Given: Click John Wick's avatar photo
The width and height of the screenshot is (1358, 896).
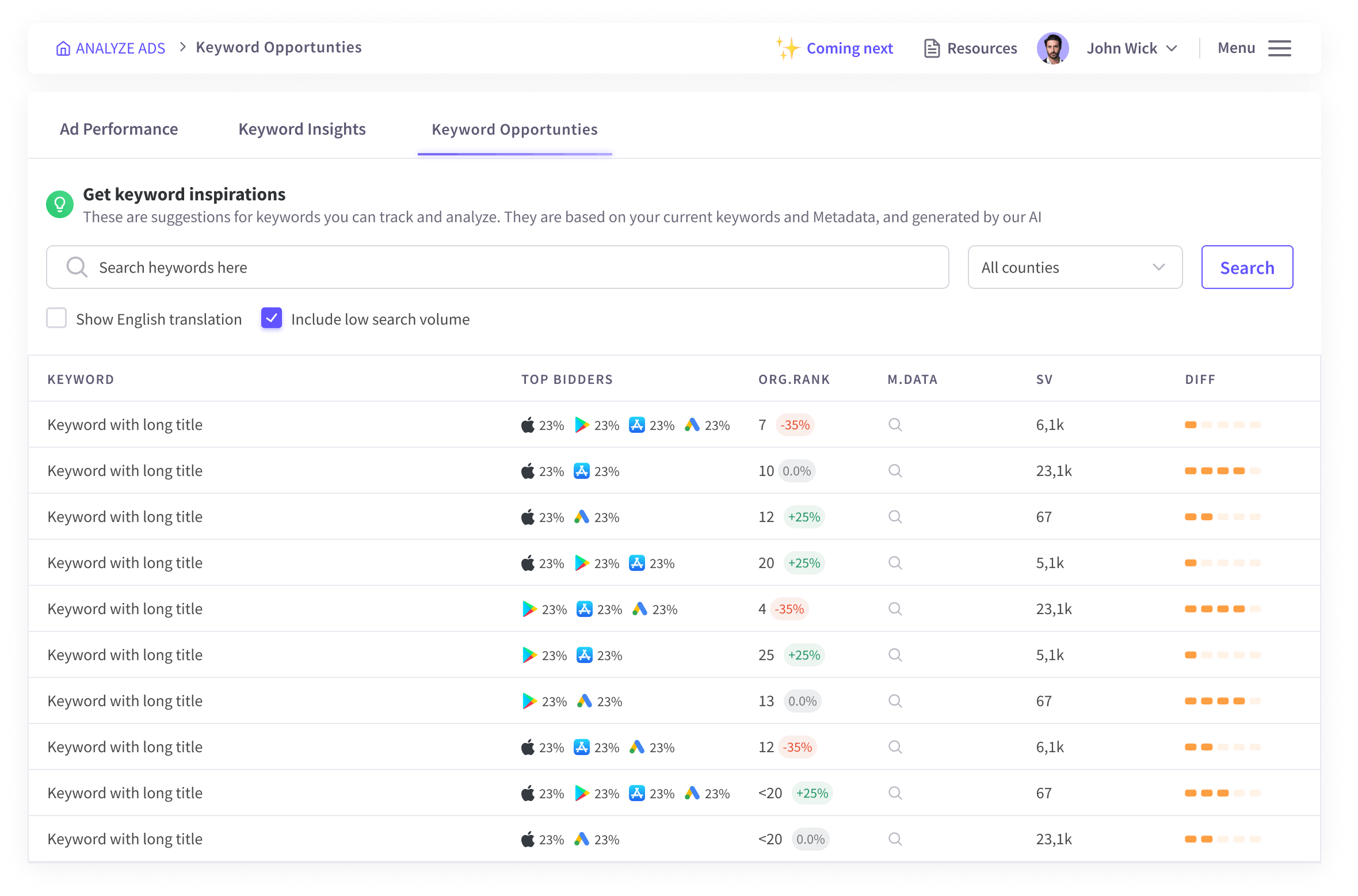Looking at the screenshot, I should point(1052,48).
